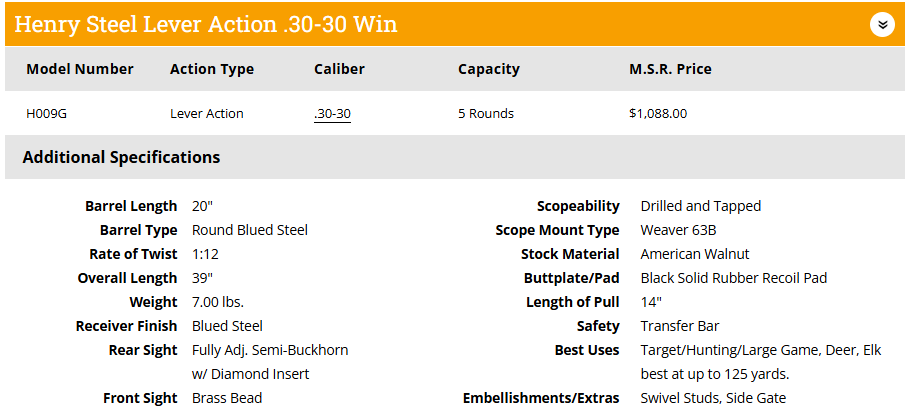Click the Barrel Length label

131,206
